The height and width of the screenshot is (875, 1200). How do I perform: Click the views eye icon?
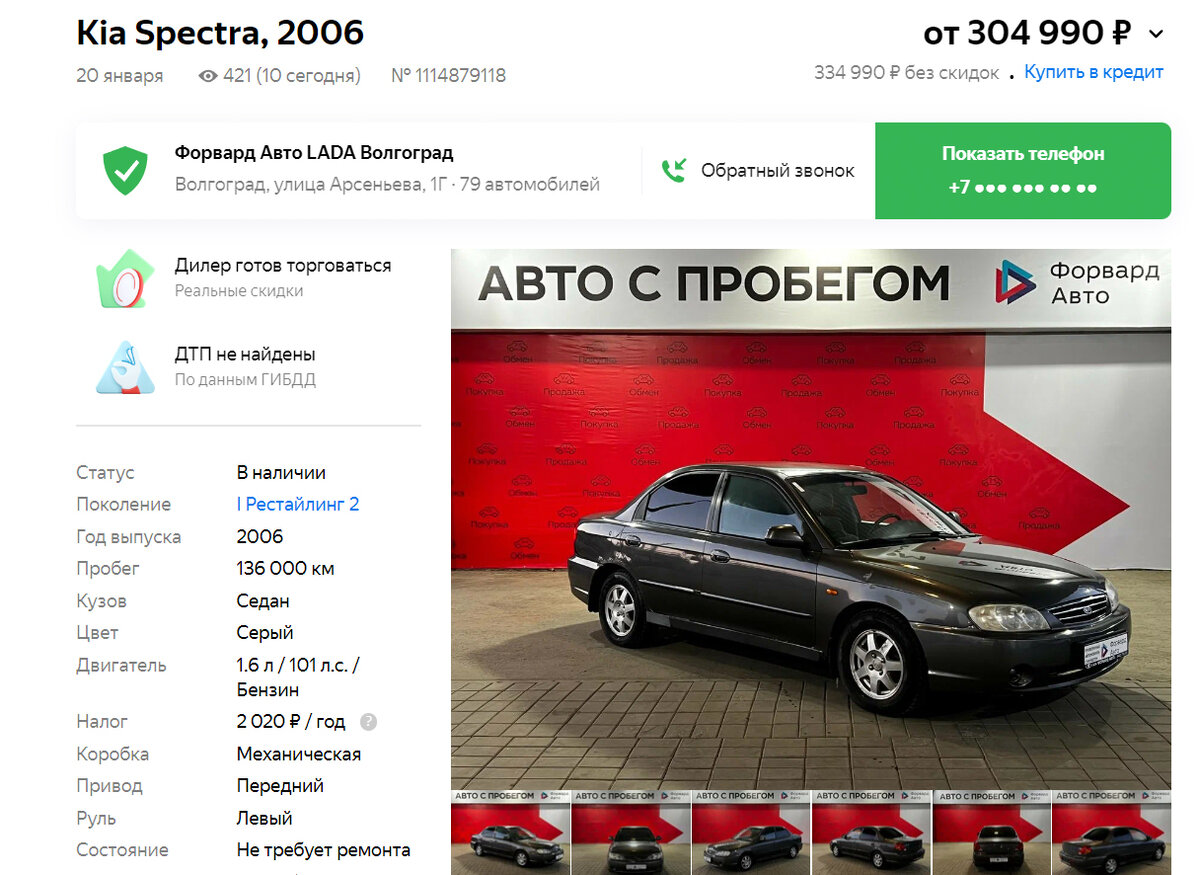208,76
